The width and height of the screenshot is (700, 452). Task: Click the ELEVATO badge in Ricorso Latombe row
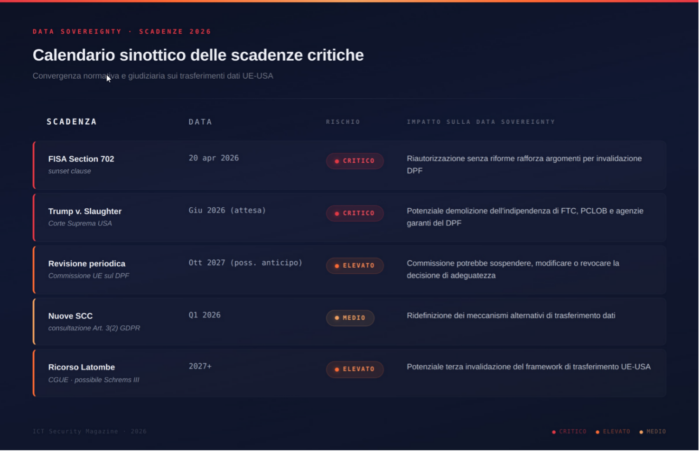pyautogui.click(x=354, y=369)
